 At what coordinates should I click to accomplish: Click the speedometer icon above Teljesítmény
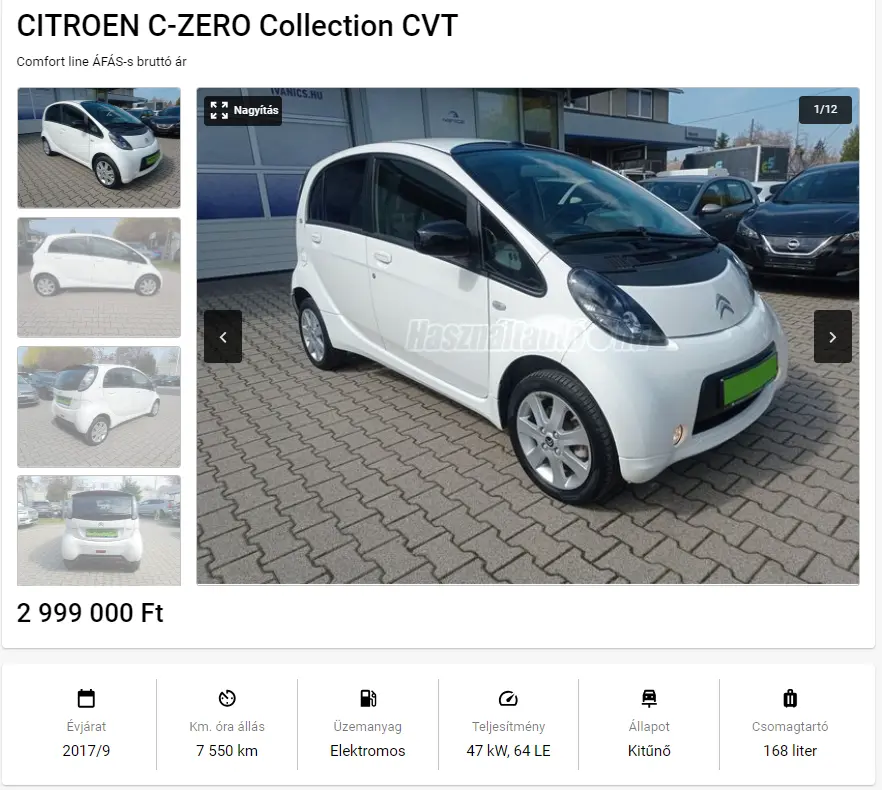pyautogui.click(x=508, y=698)
